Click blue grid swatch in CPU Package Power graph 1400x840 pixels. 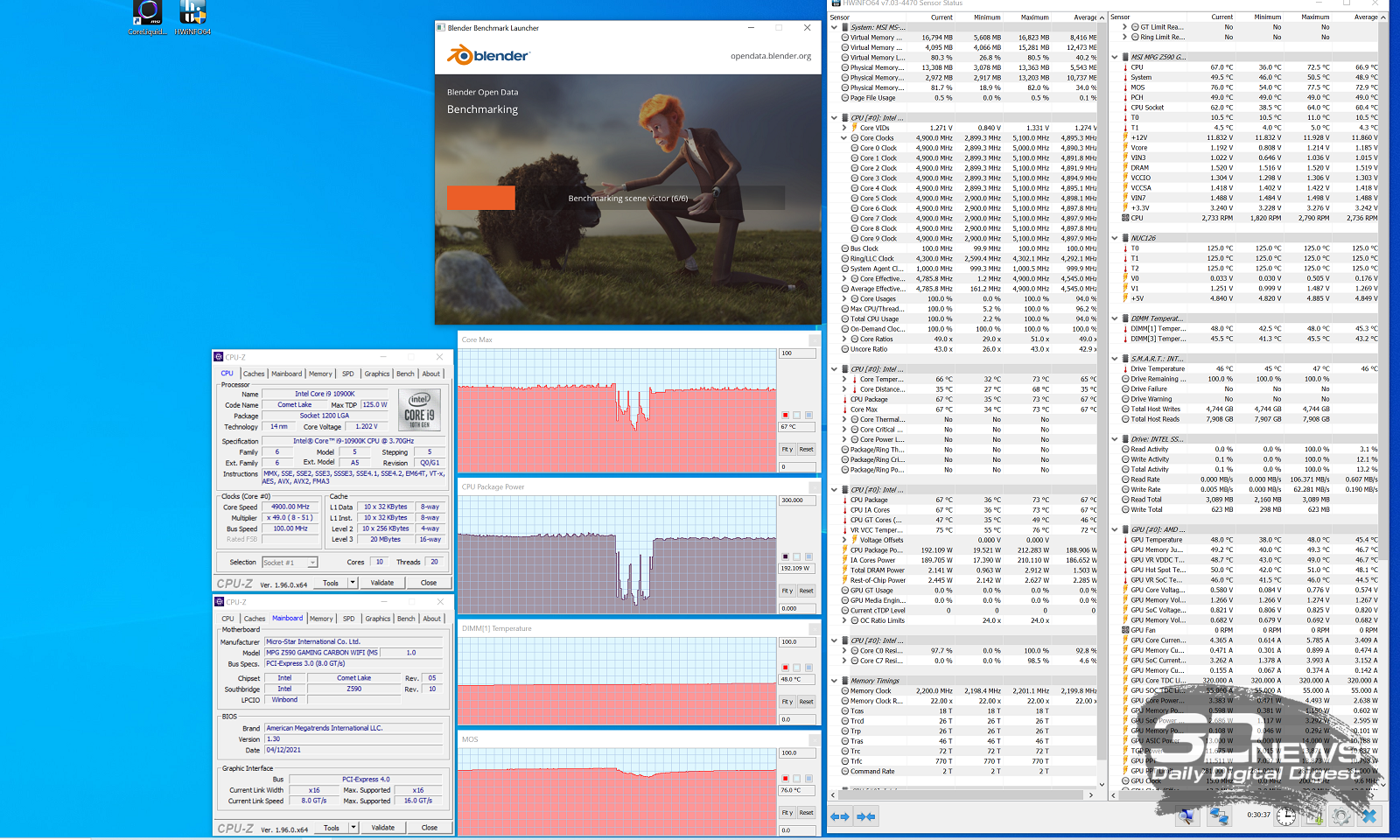808,556
